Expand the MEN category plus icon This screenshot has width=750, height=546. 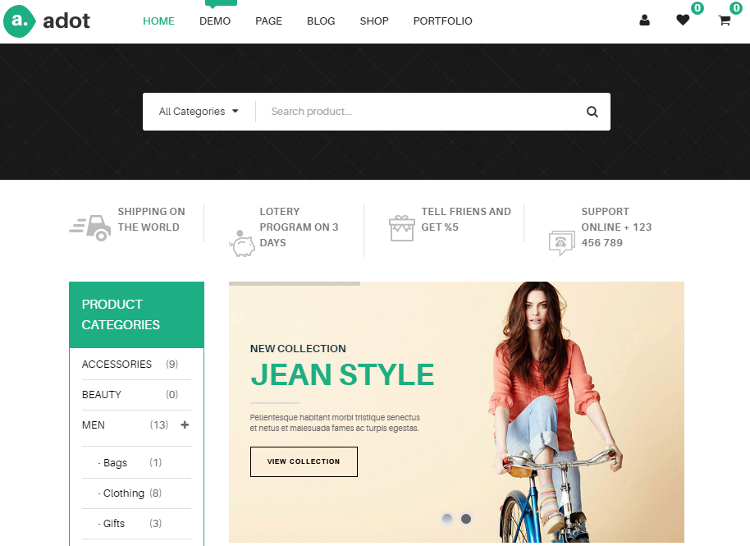tap(185, 425)
